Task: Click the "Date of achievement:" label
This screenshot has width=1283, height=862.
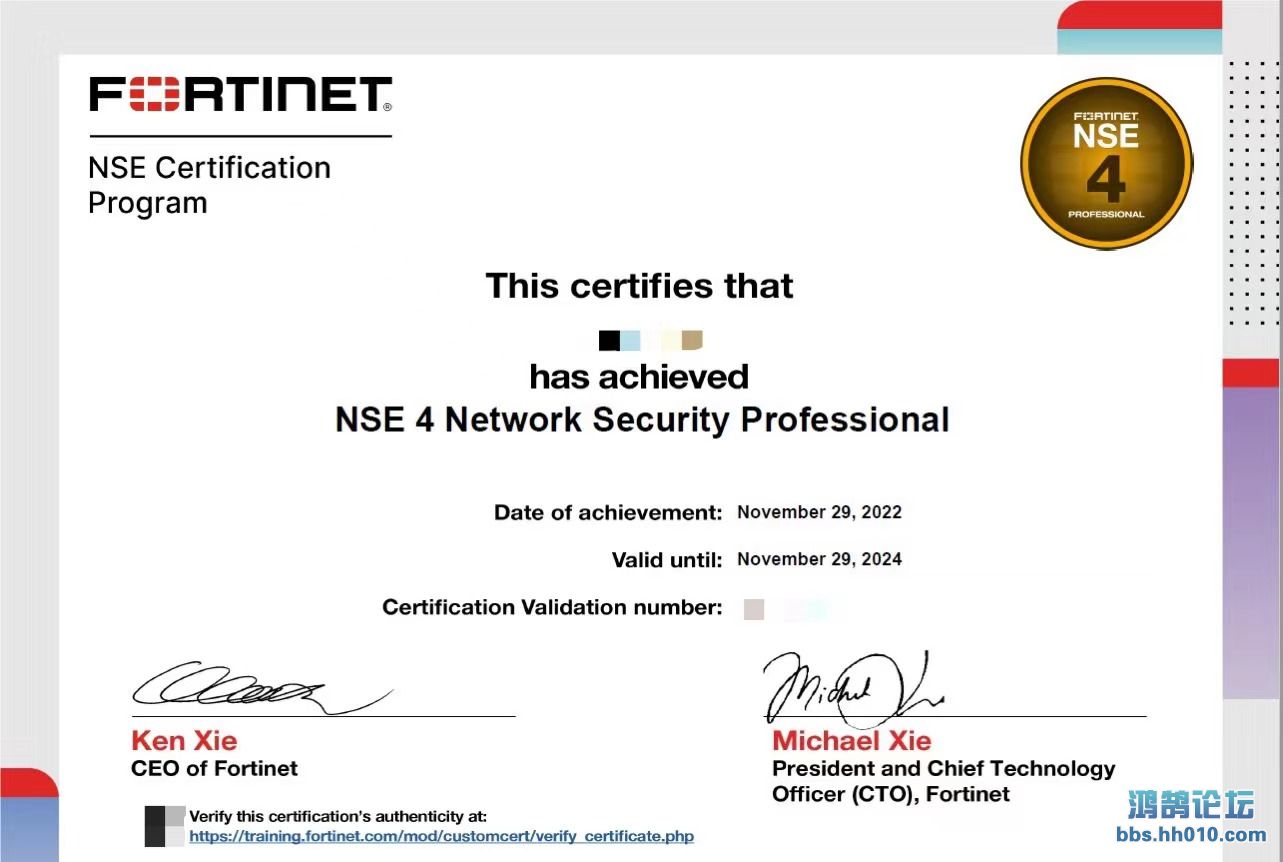Action: 608,513
